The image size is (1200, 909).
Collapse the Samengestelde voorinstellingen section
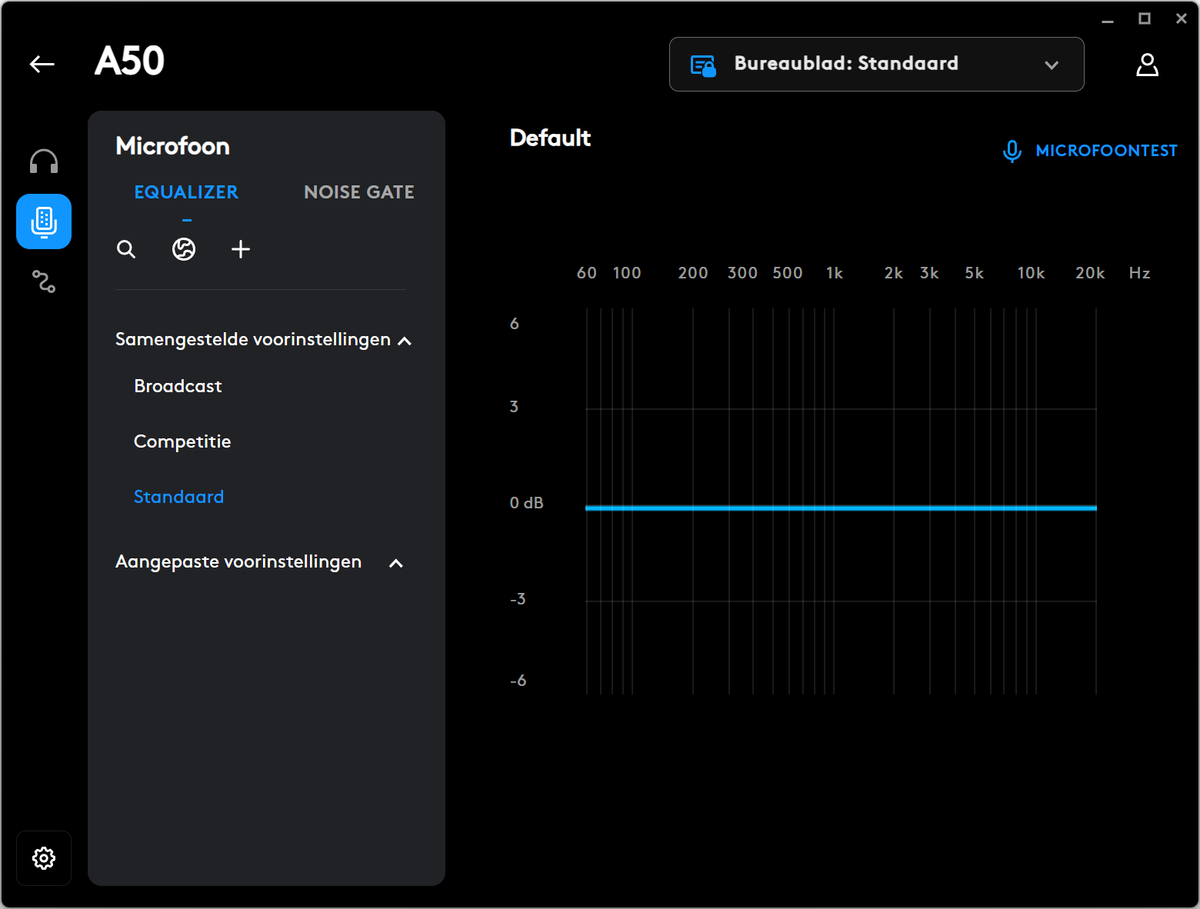pos(405,341)
